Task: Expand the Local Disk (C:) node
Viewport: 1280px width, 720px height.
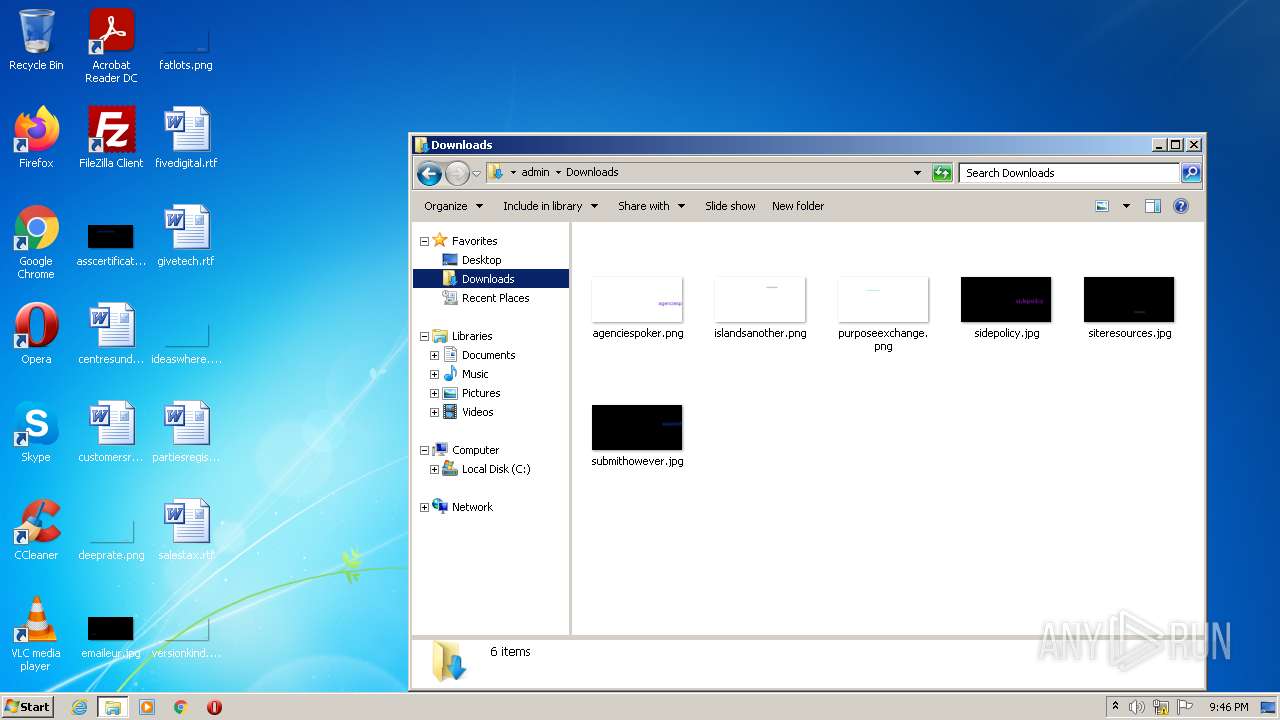Action: [x=434, y=469]
